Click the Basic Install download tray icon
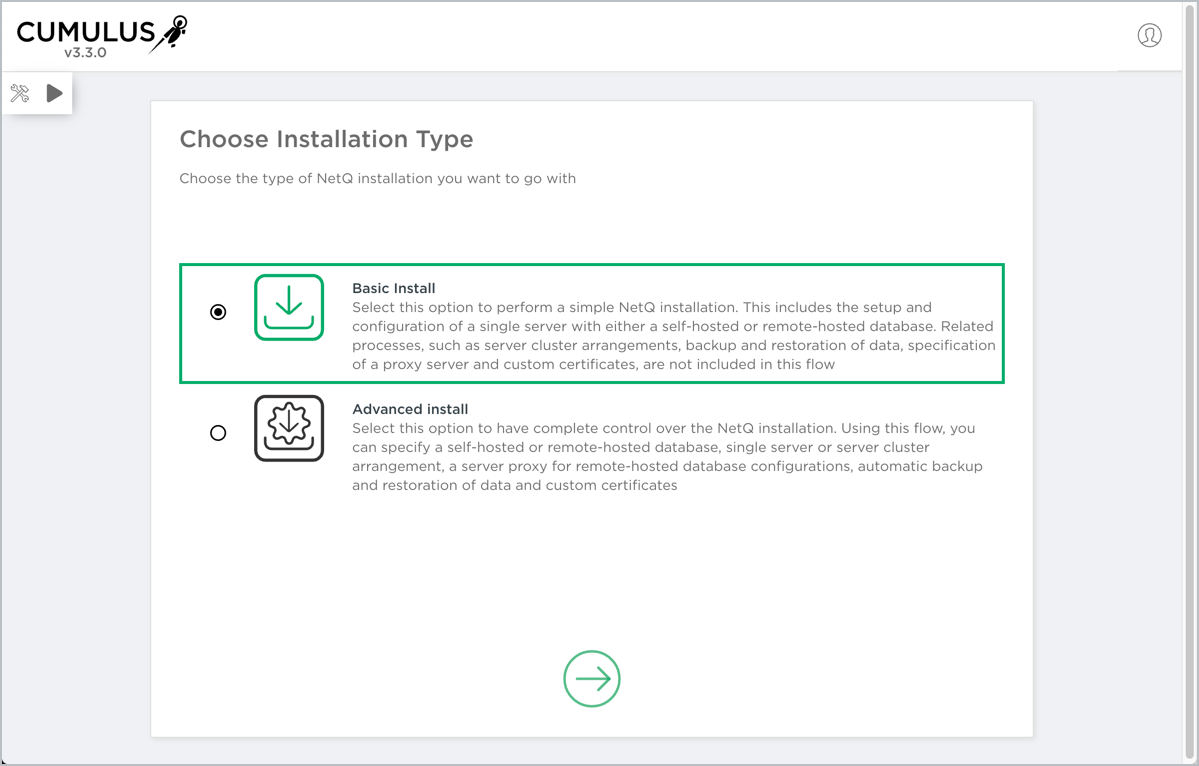1199x766 pixels. coord(289,307)
